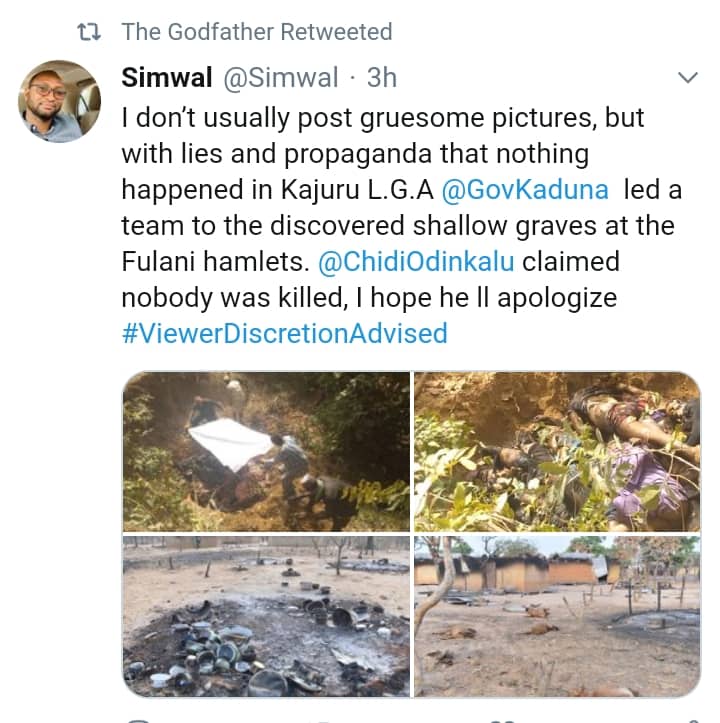This screenshot has height=723, width=720.
Task: Open Simwal's profile picture
Action: tap(60, 101)
